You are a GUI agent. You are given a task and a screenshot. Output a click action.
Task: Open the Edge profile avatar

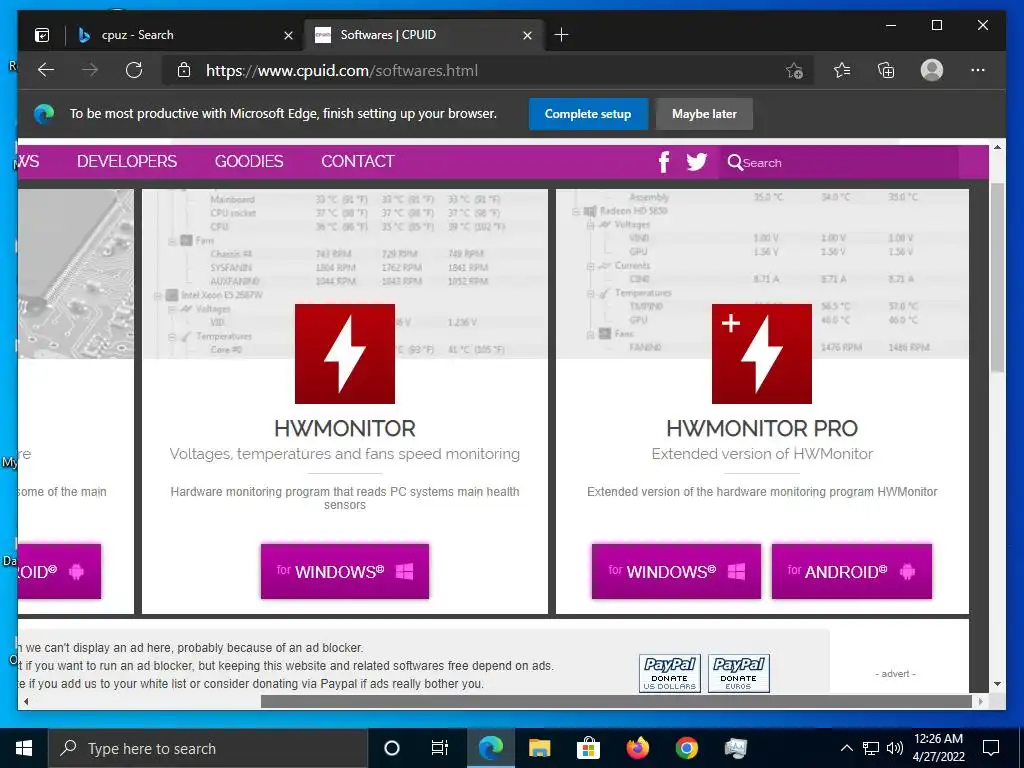coord(932,70)
